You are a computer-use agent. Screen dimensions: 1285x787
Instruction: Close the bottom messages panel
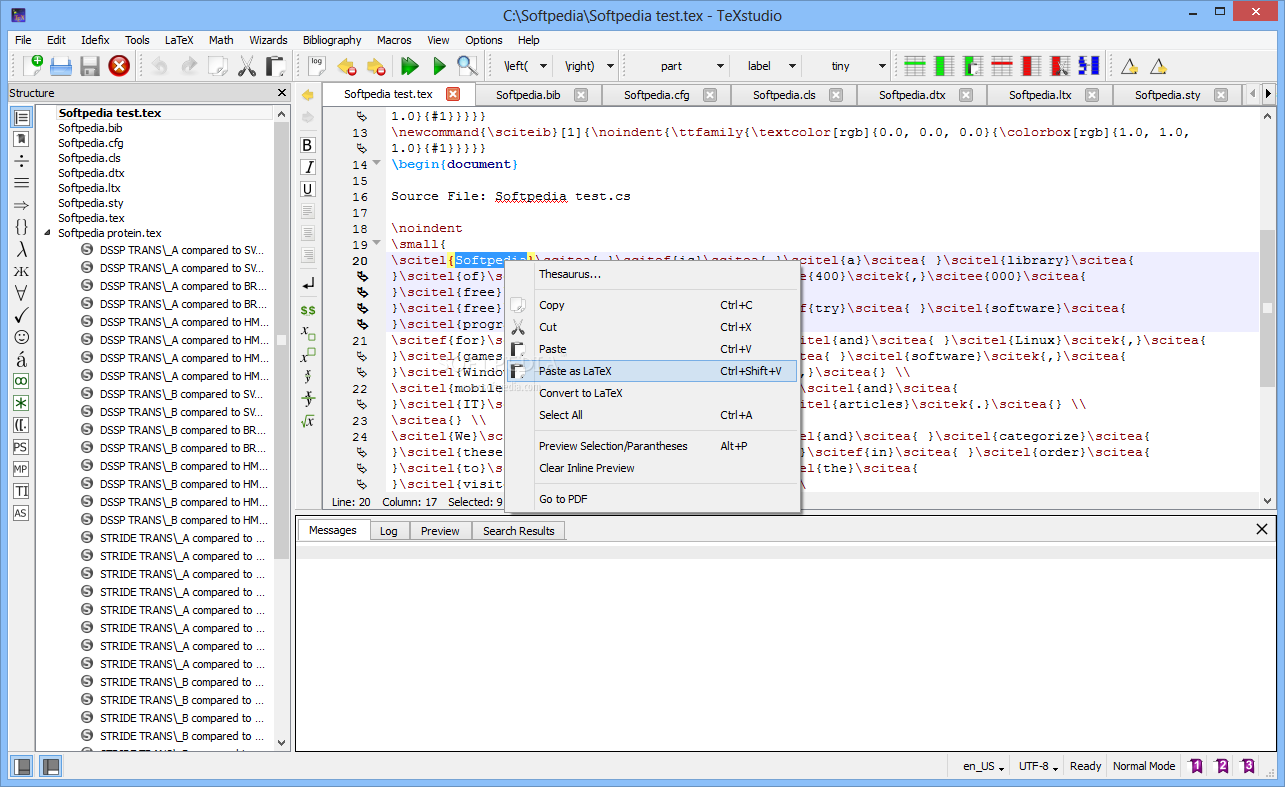click(1262, 529)
